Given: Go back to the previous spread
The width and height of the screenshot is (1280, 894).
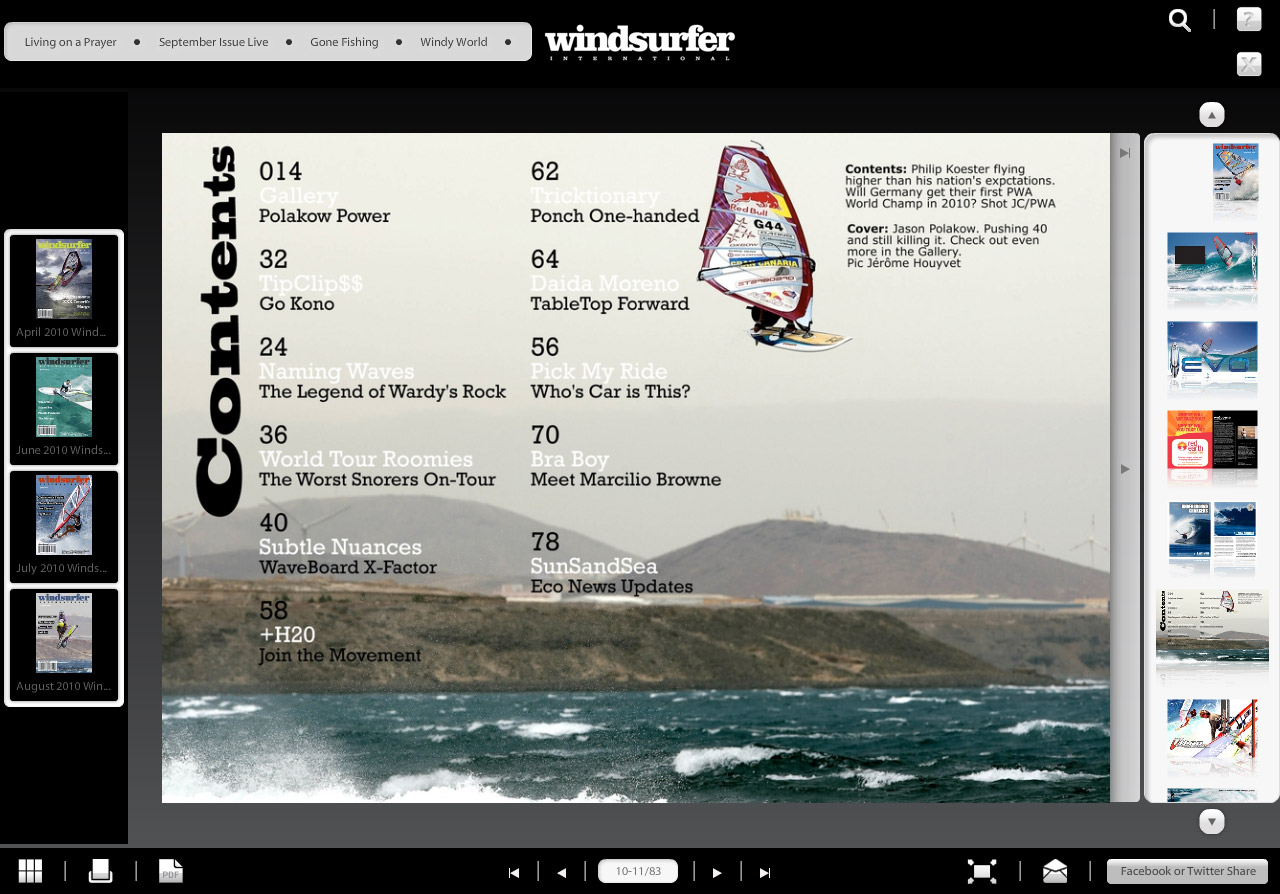Looking at the screenshot, I should click(x=561, y=872).
